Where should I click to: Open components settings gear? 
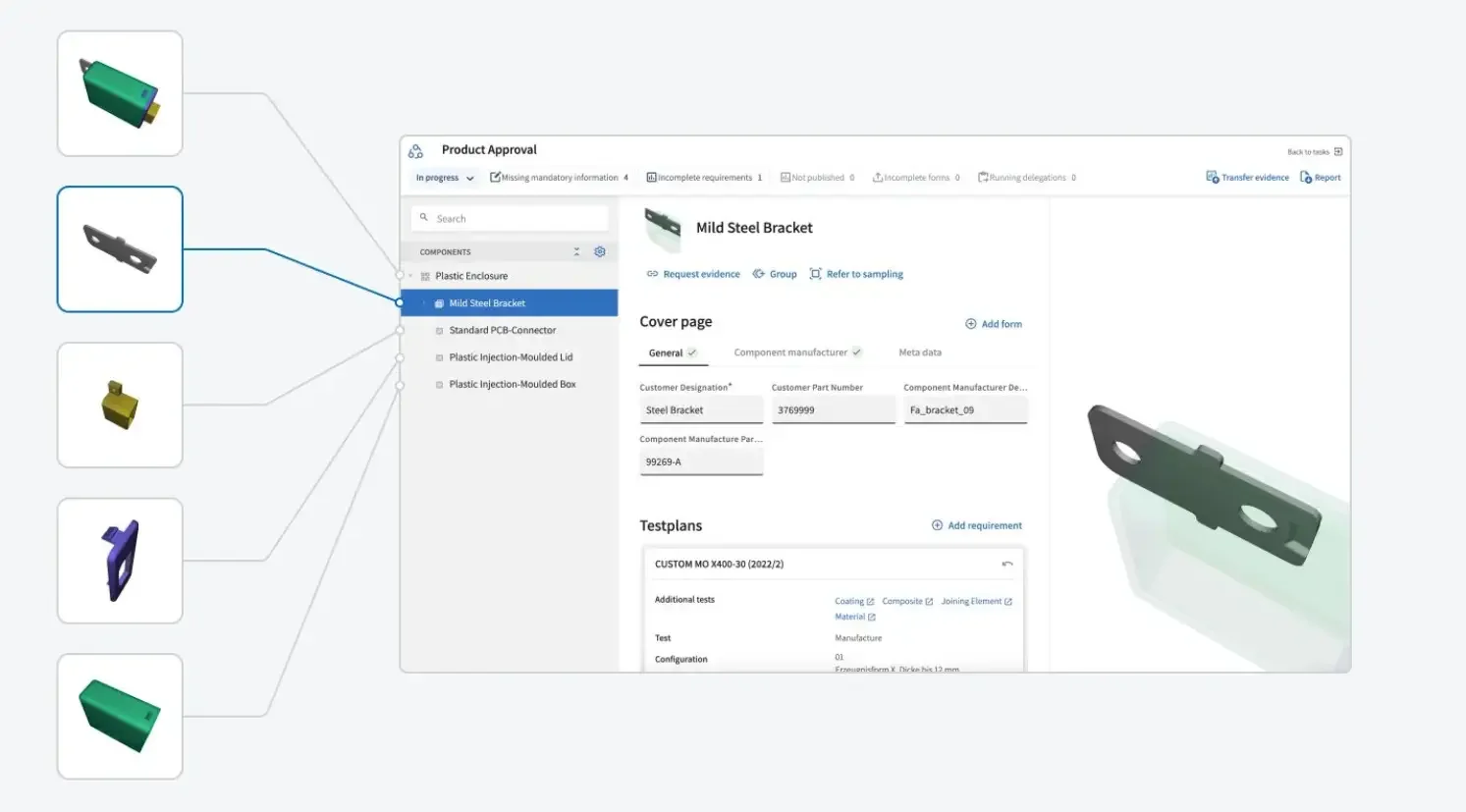pyautogui.click(x=600, y=252)
